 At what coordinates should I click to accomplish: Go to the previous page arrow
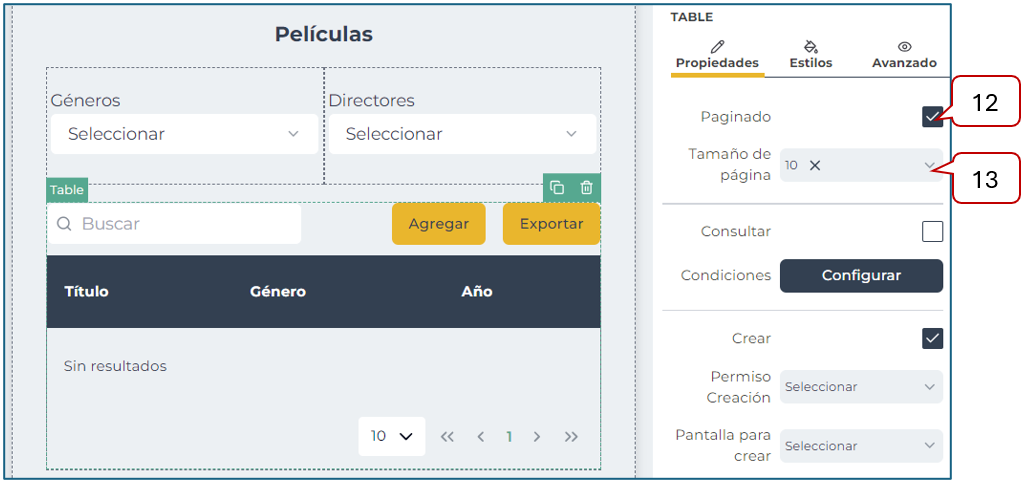pos(481,437)
